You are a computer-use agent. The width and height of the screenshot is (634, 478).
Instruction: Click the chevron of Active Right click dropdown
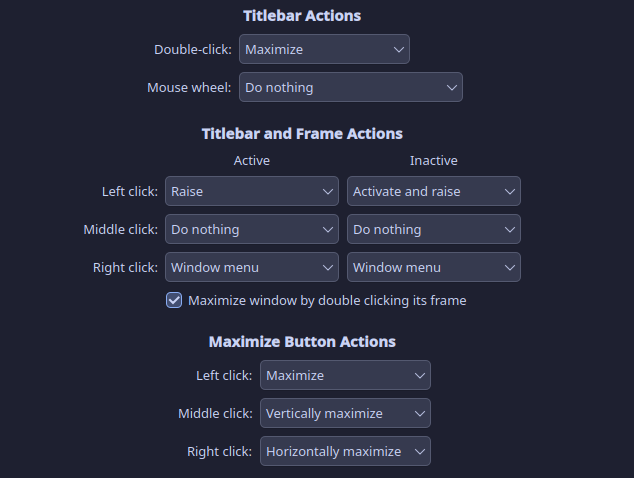click(x=329, y=267)
